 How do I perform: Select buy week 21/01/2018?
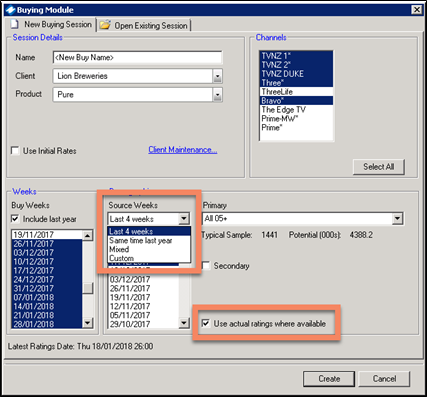pos(47,316)
